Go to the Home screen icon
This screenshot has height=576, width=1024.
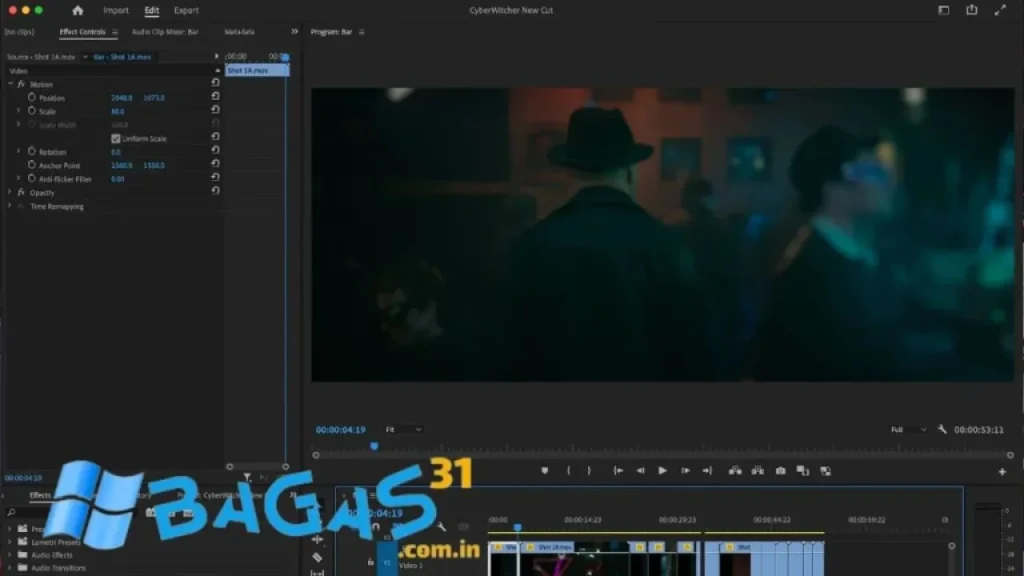[x=78, y=10]
